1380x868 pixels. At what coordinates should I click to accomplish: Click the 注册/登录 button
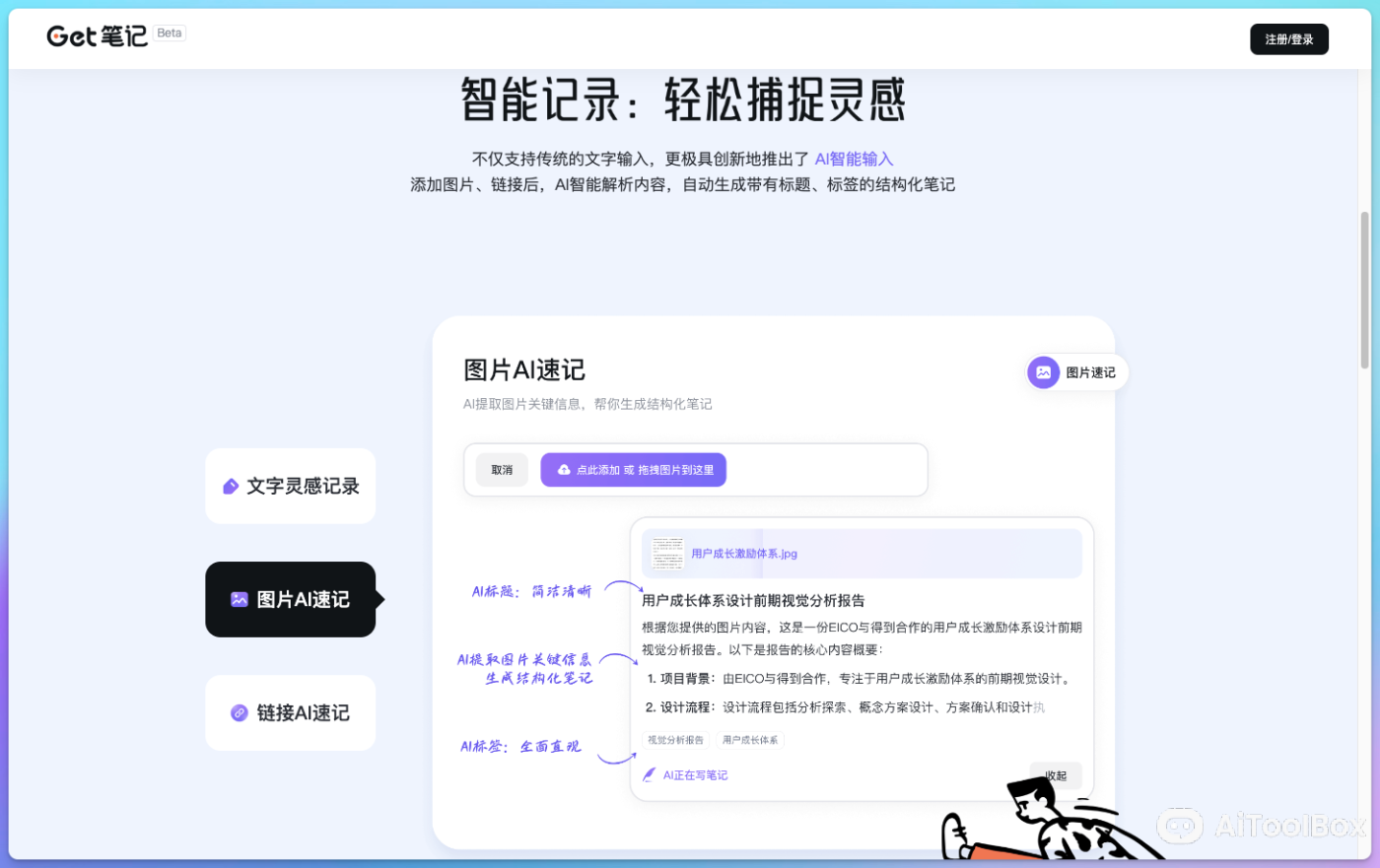point(1289,38)
